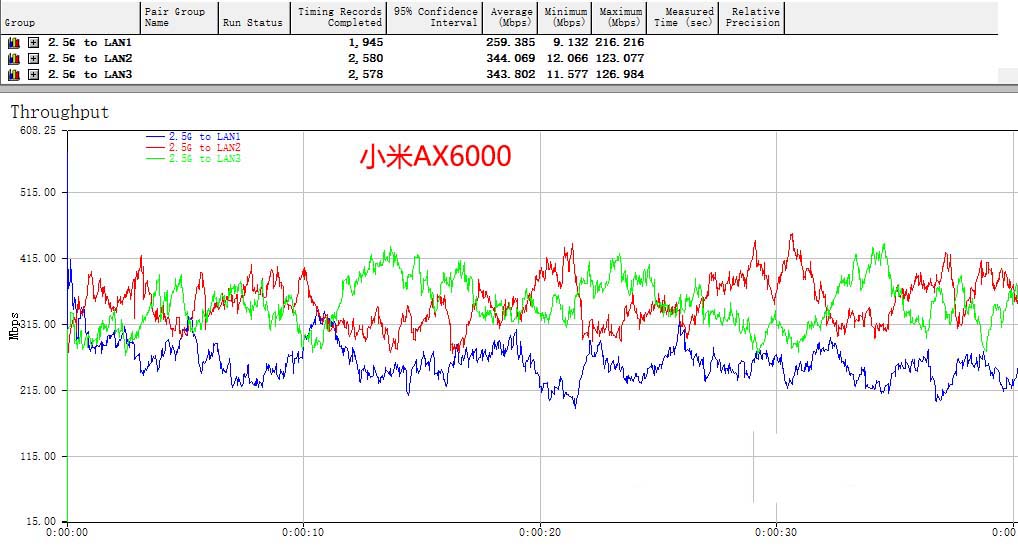Click the Maximum (Mbps) column header
This screenshot has height=546, width=1018.
[x=619, y=18]
